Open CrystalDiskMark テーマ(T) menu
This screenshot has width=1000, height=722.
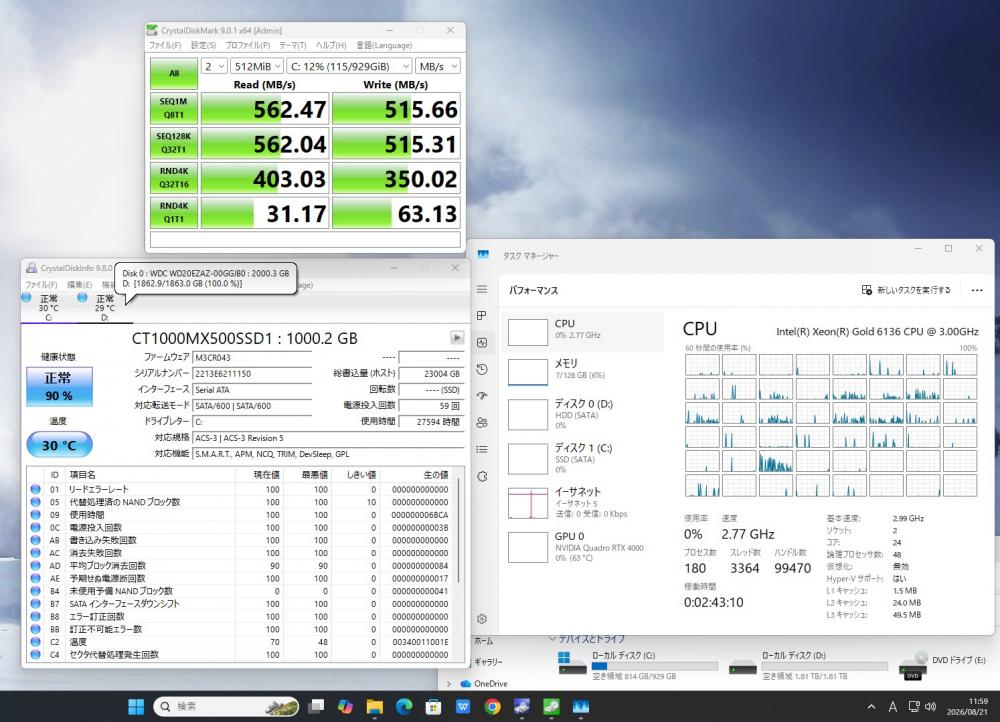pyautogui.click(x=293, y=45)
